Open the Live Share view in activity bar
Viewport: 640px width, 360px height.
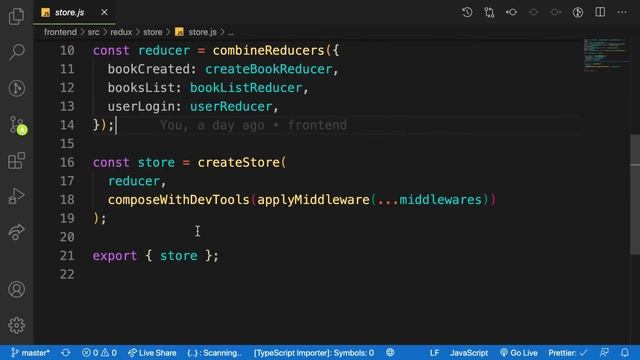coord(16,232)
